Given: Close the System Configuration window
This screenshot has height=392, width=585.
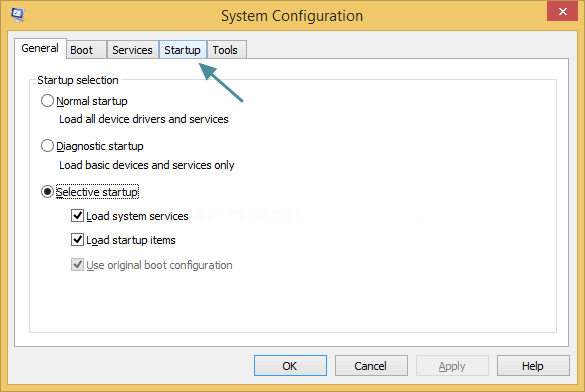Looking at the screenshot, I should pos(562,12).
